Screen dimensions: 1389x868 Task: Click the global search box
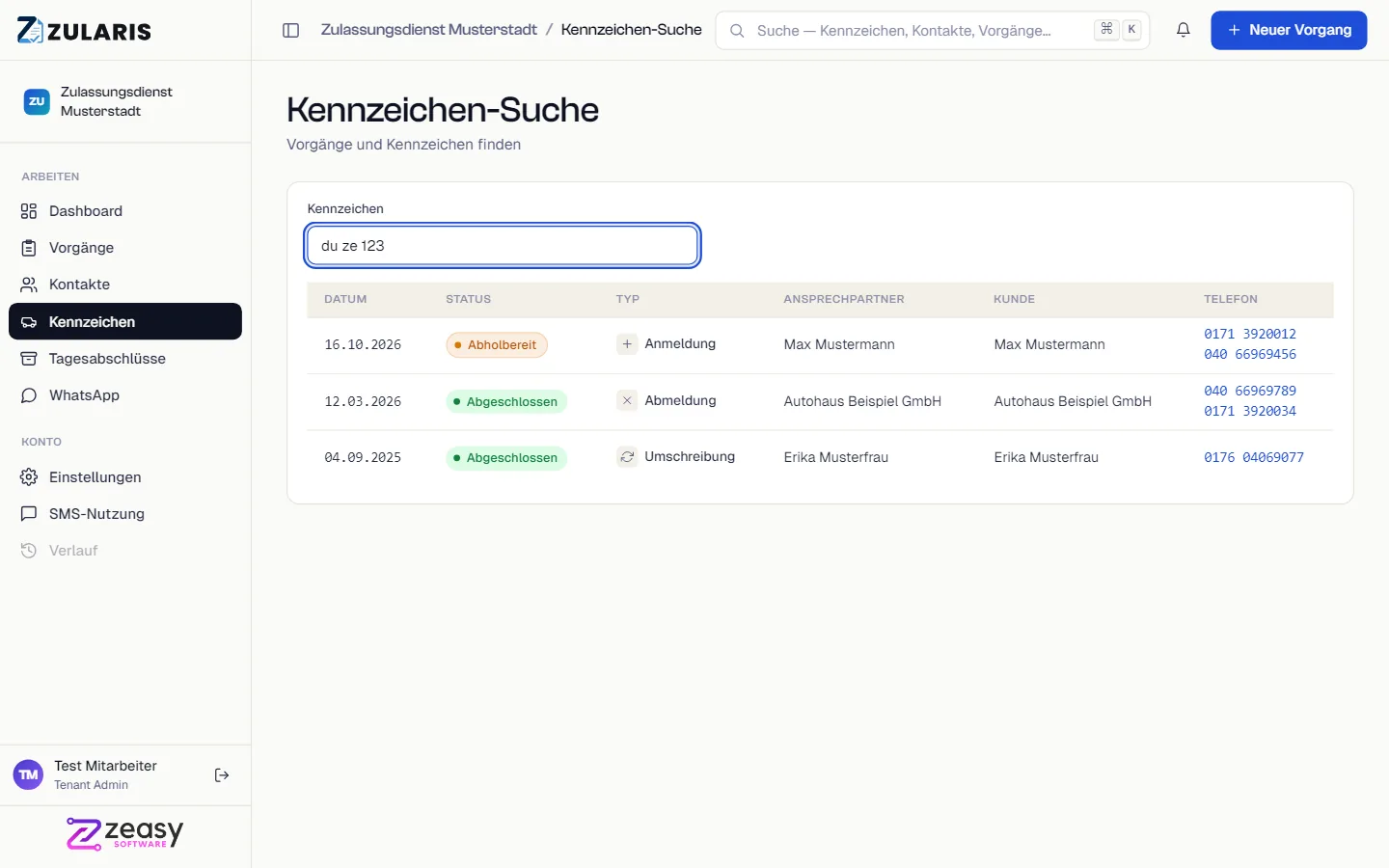[933, 30]
